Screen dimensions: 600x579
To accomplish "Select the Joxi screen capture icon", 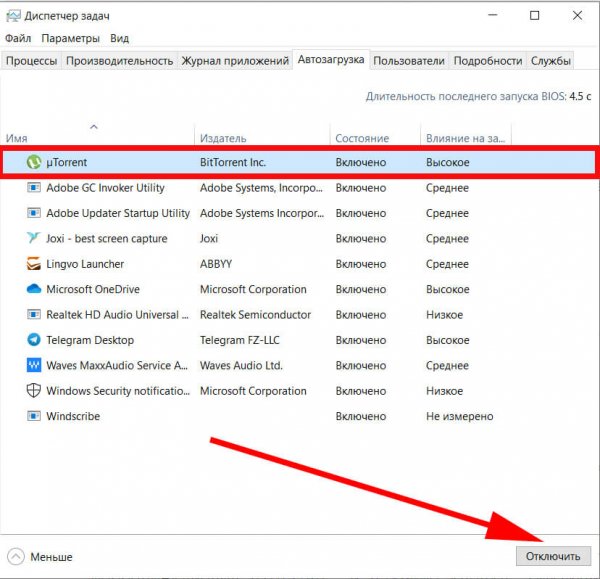I will [x=34, y=239].
